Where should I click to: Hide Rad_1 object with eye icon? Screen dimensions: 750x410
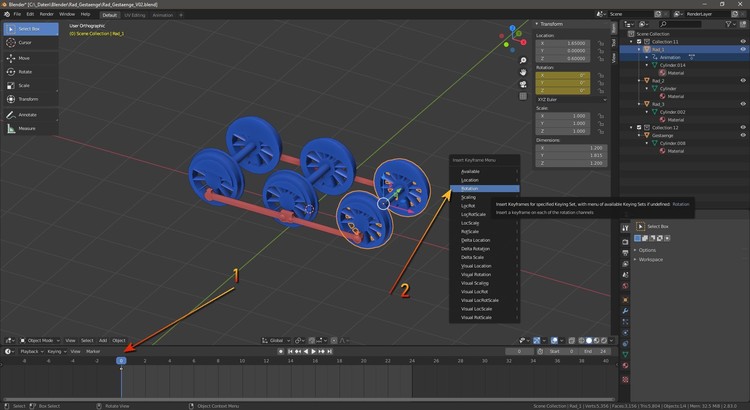click(742, 48)
